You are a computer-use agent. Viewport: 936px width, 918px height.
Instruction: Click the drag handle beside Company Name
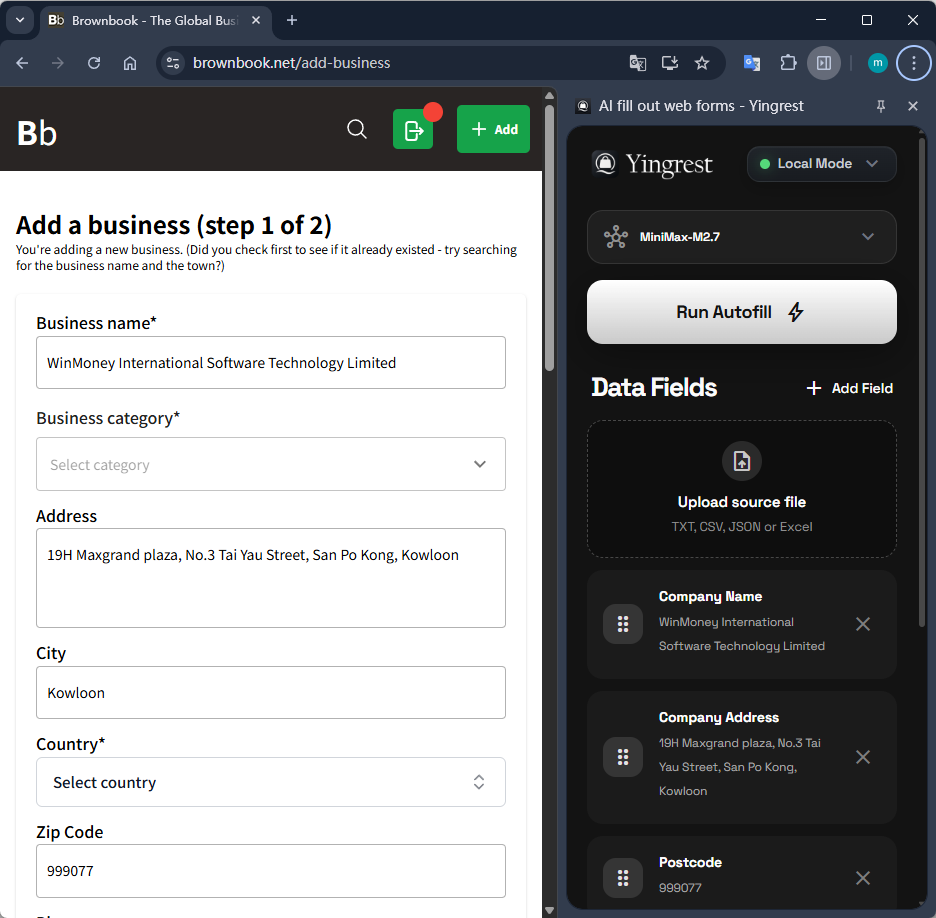point(622,623)
